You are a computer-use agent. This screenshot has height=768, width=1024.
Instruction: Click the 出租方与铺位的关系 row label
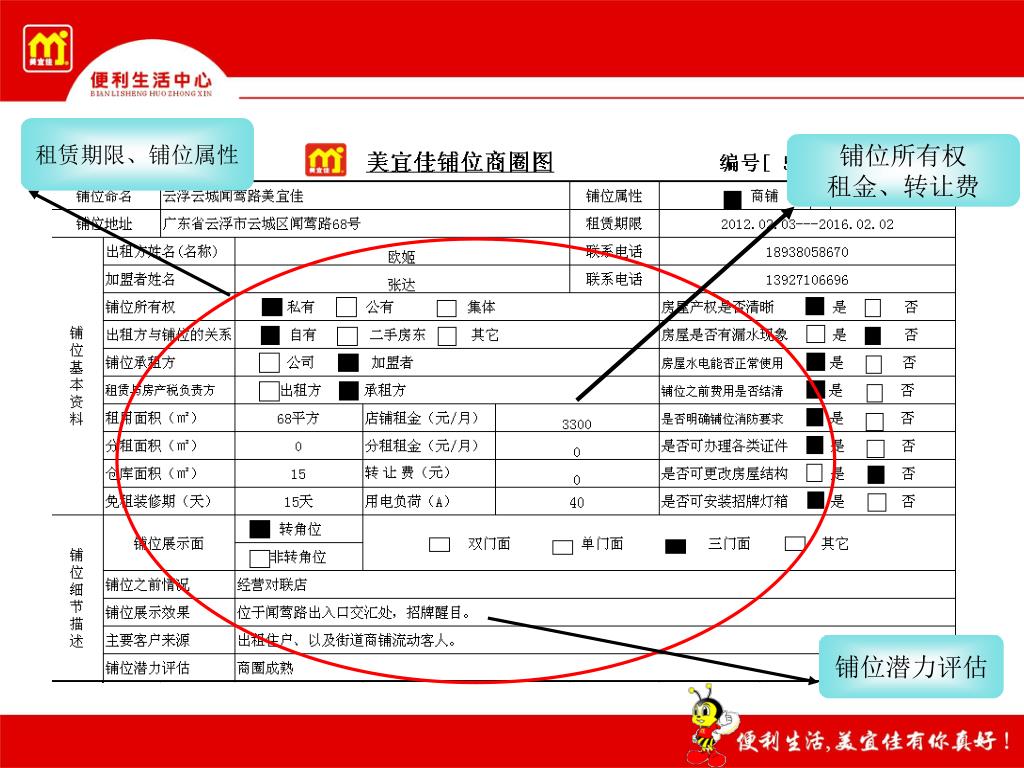(x=168, y=335)
